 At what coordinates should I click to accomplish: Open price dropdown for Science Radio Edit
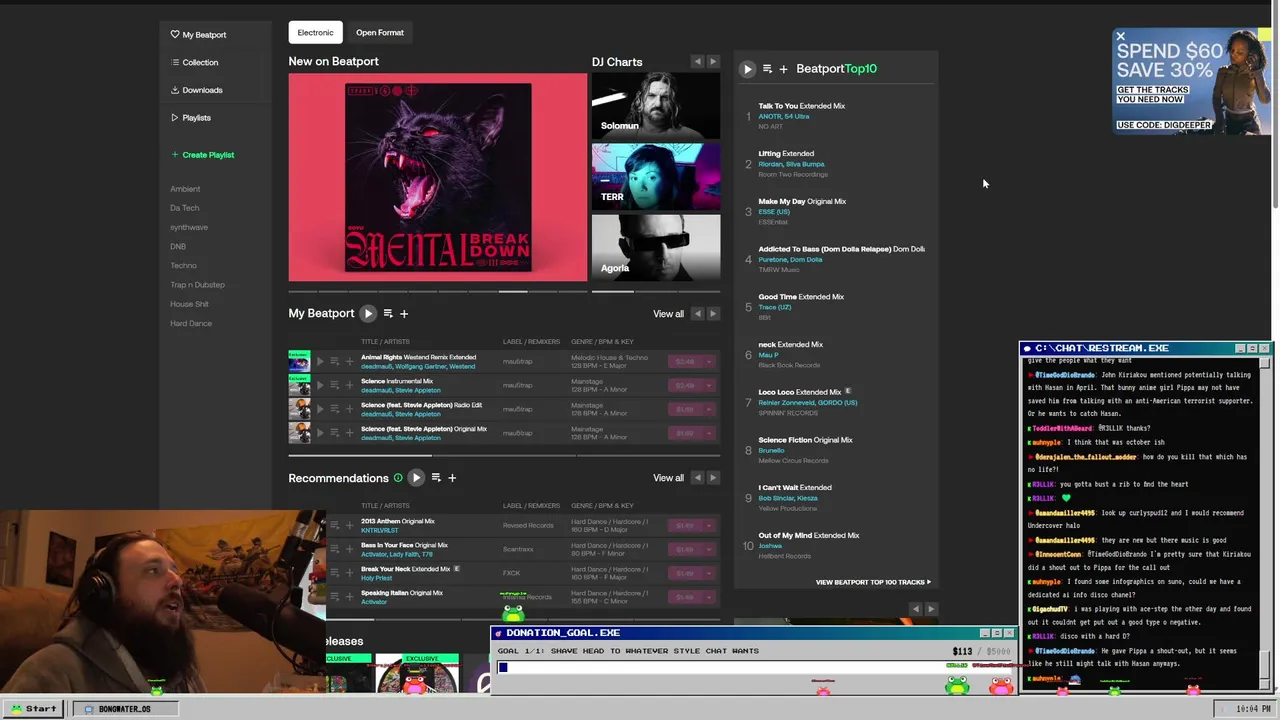click(x=709, y=409)
